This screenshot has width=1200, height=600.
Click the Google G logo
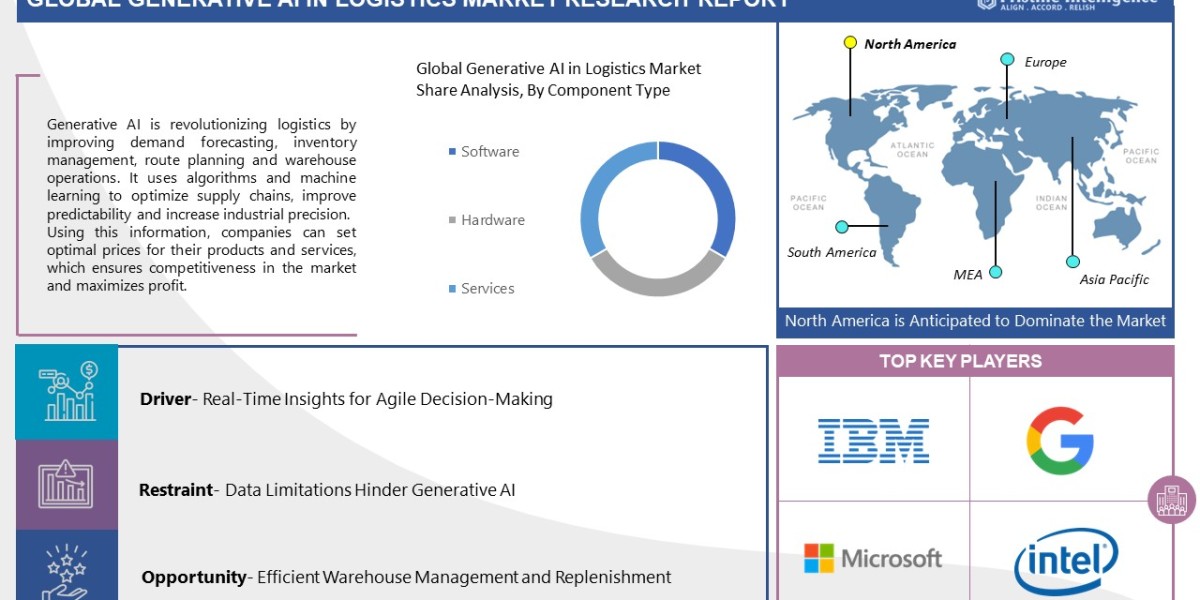[x=1060, y=440]
